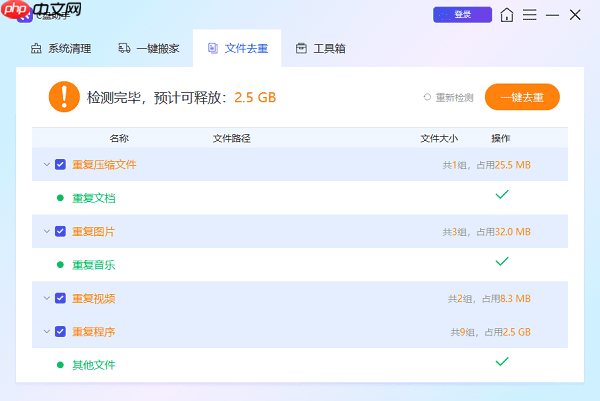The width and height of the screenshot is (600, 401).
Task: Expand the 重复视频 group chevron
Action: click(47, 298)
